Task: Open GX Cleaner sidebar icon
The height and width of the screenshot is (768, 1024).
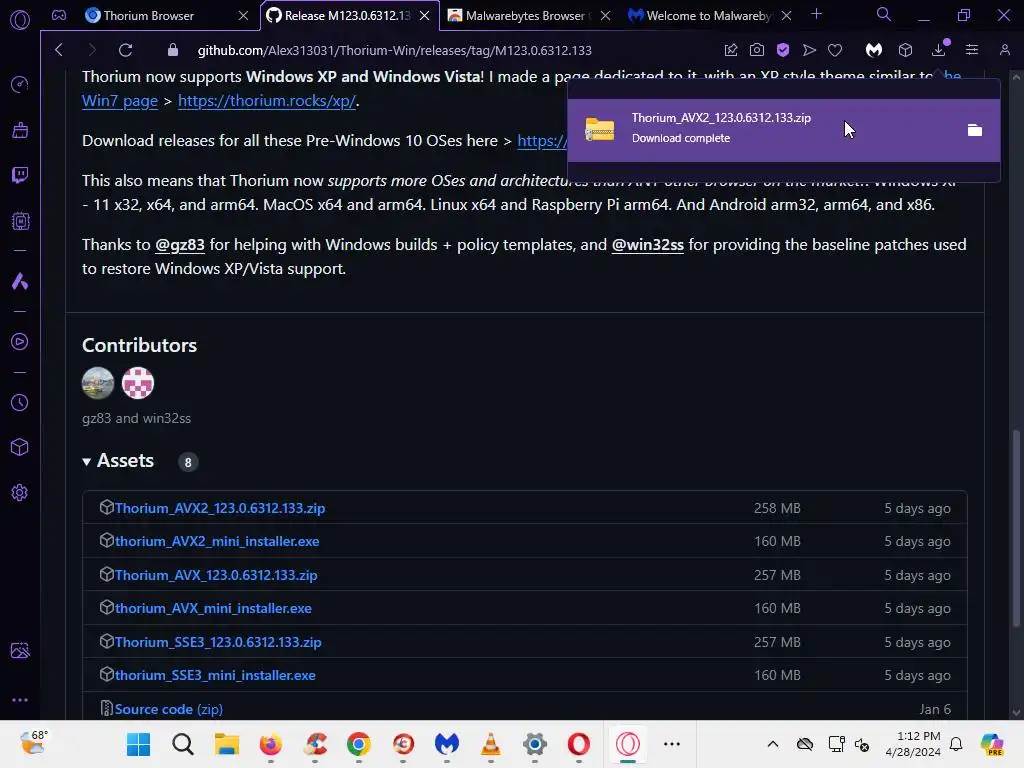Action: point(20,130)
